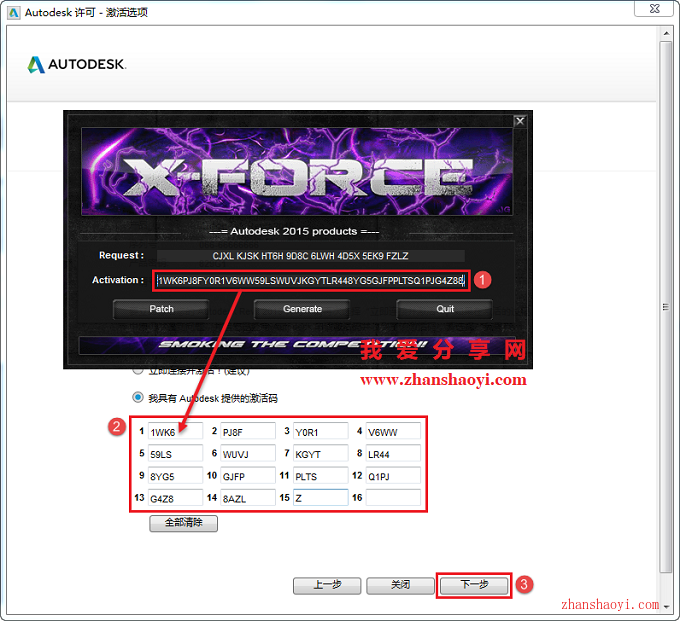Close the Autodesk license window
The image size is (680, 621).
click(654, 8)
